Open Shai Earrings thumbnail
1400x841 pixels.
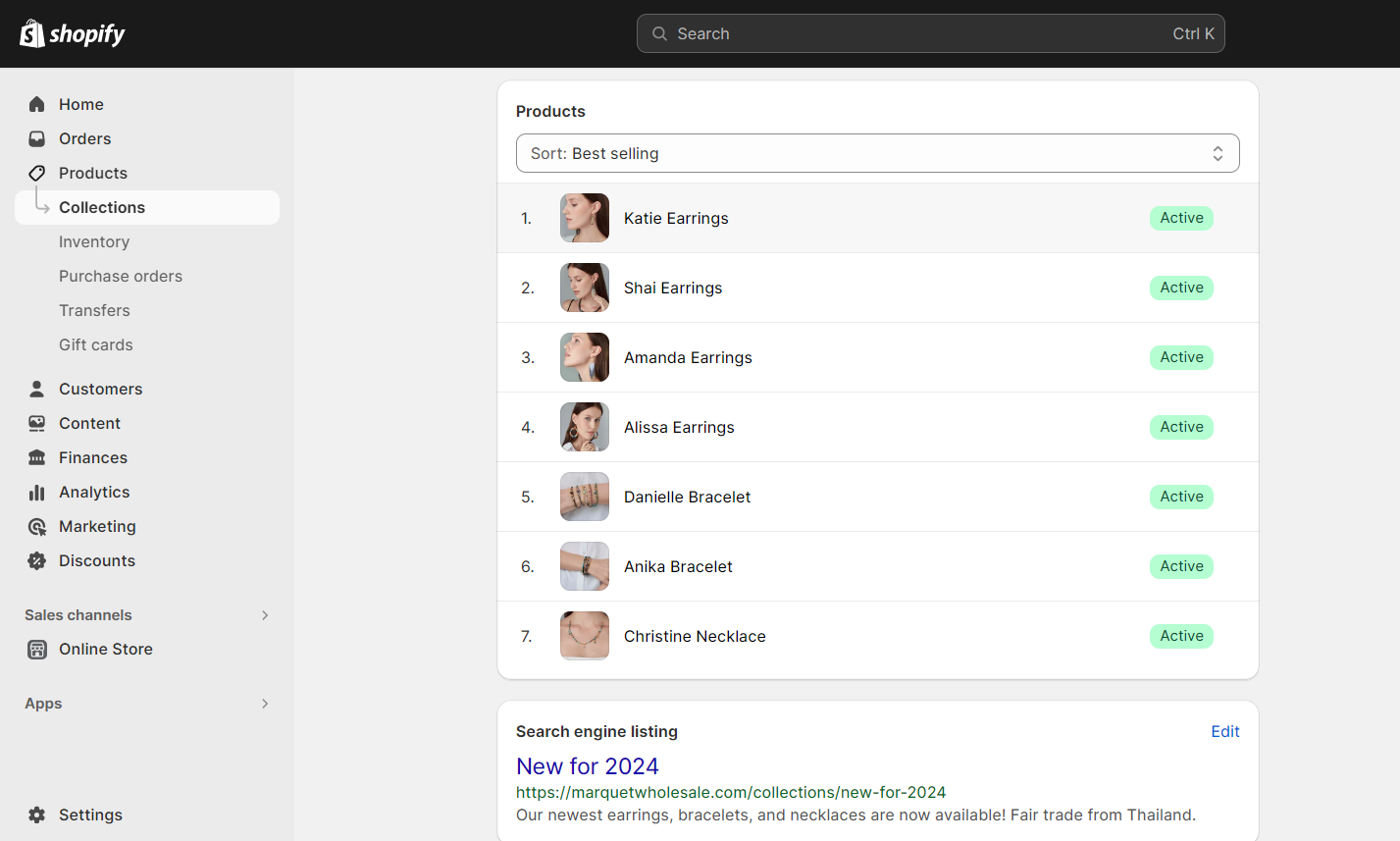(585, 288)
